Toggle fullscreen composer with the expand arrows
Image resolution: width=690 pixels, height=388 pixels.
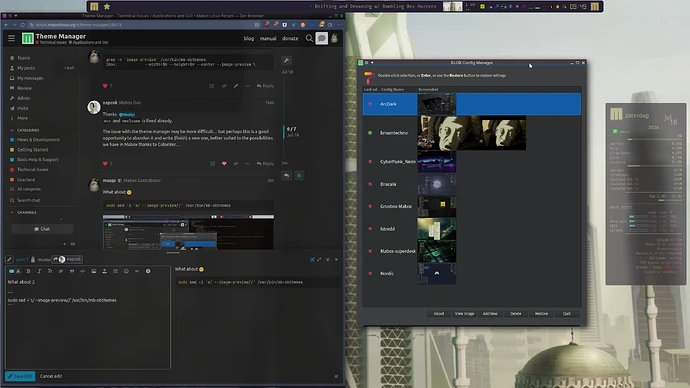(319, 260)
